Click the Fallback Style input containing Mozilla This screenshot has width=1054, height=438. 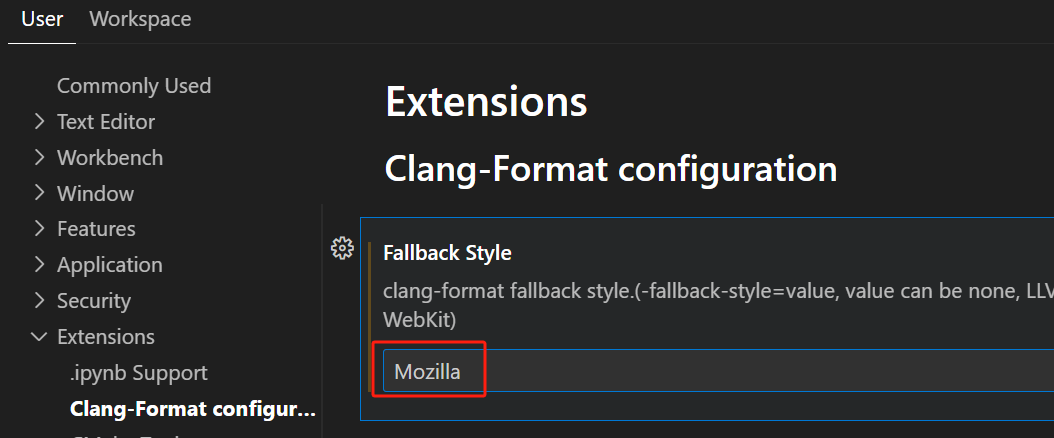click(x=700, y=372)
